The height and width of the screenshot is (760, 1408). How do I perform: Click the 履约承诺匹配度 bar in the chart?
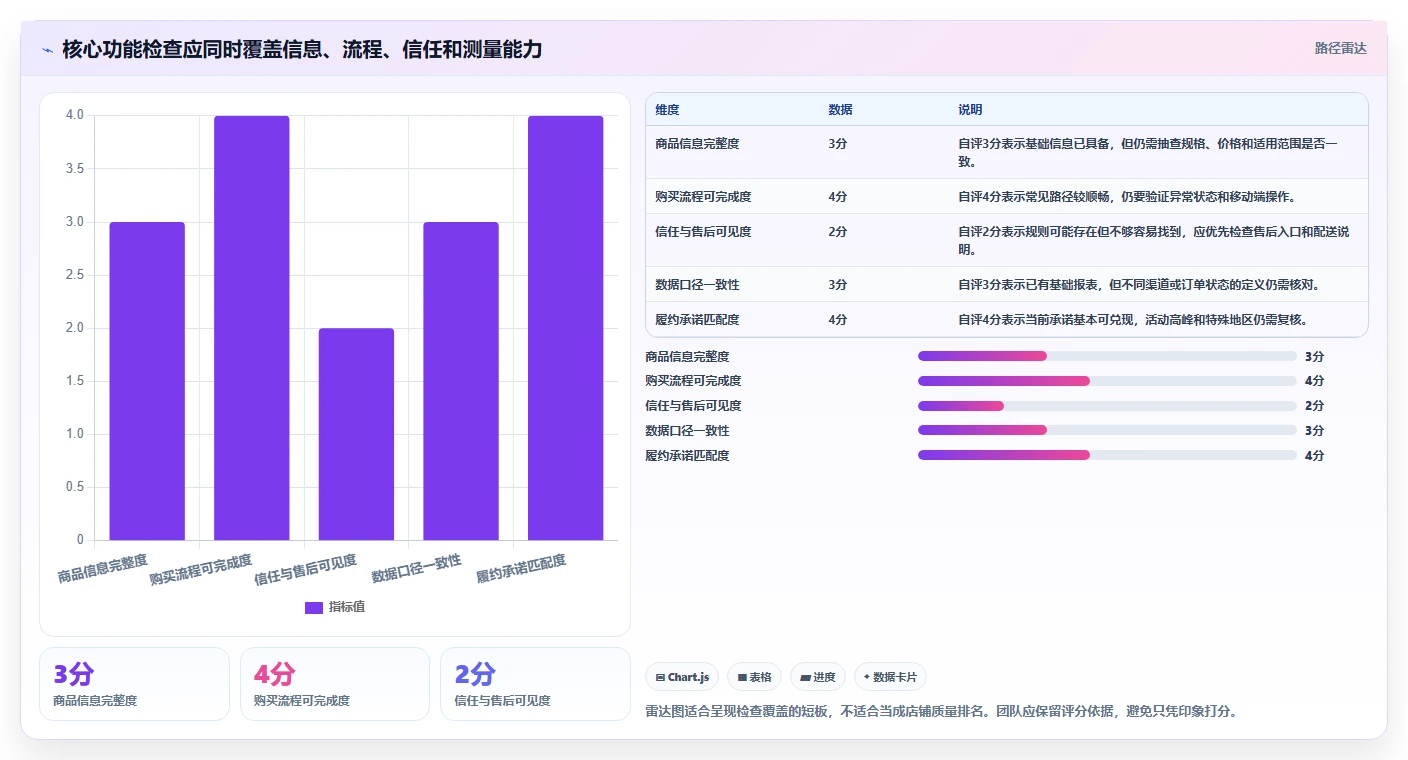566,328
